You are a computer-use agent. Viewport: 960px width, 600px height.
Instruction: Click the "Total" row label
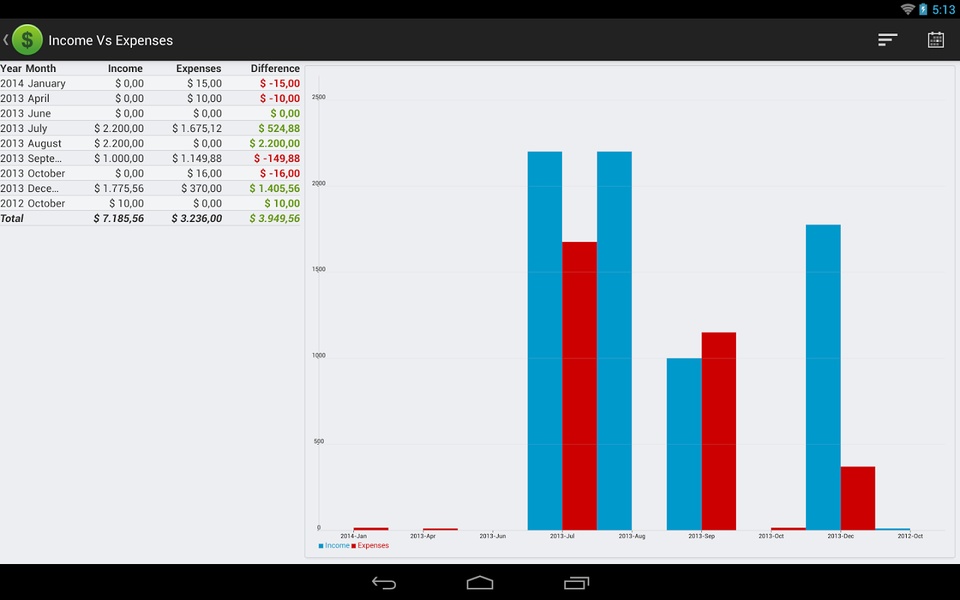pos(12,219)
